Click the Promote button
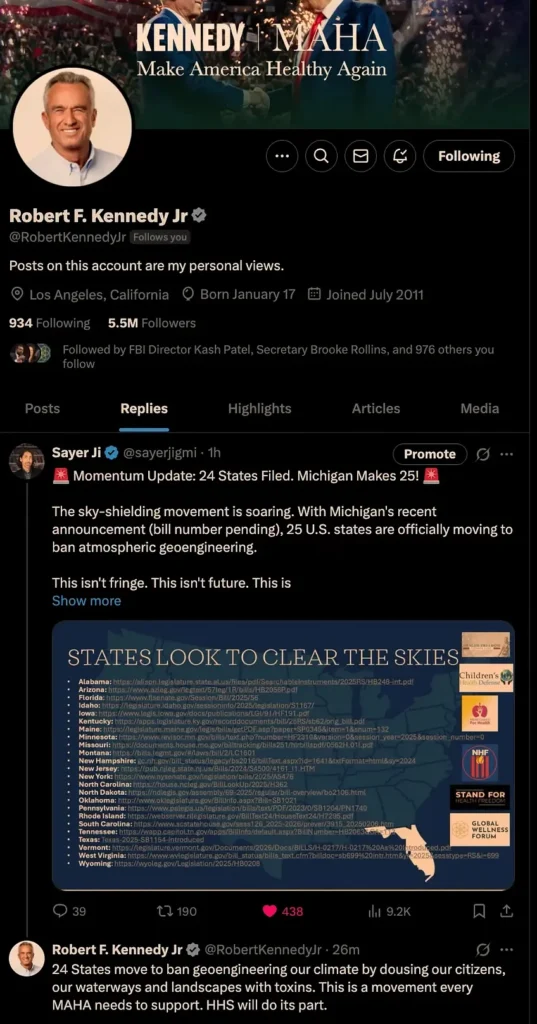 pyautogui.click(x=430, y=454)
